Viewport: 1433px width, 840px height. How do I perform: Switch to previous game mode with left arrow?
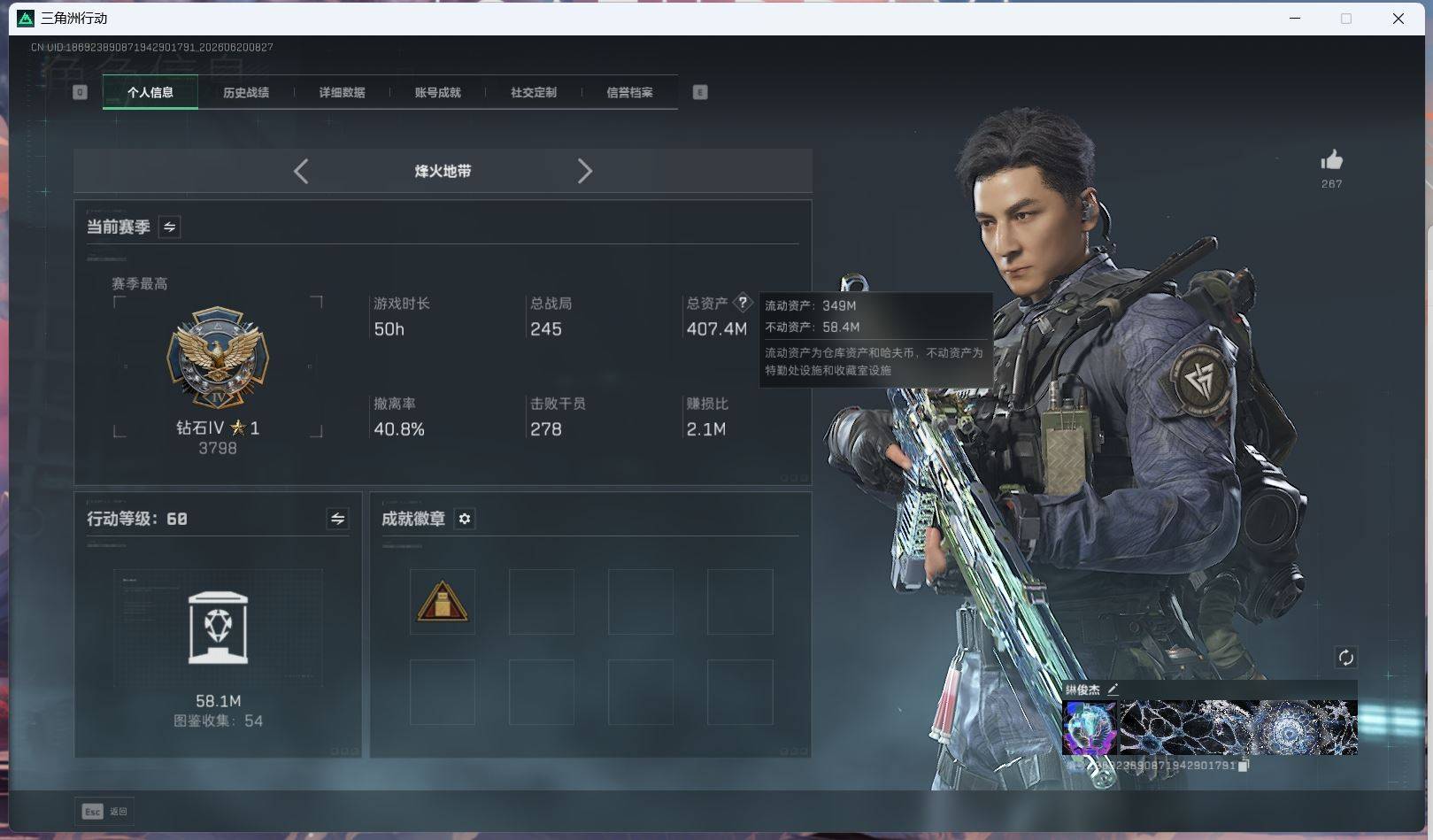click(x=301, y=171)
